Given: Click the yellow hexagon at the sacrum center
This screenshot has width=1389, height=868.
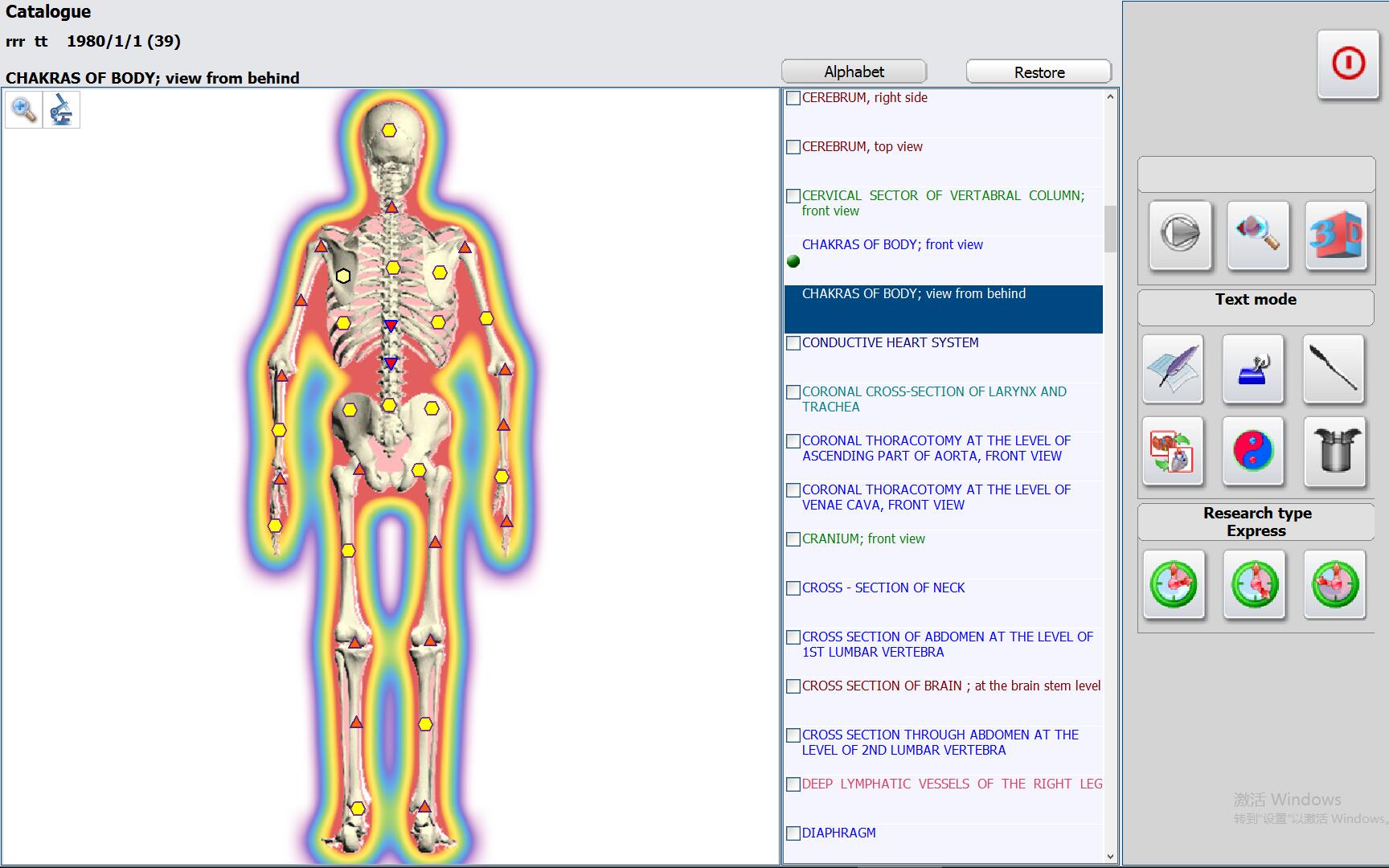Looking at the screenshot, I should 389,405.
